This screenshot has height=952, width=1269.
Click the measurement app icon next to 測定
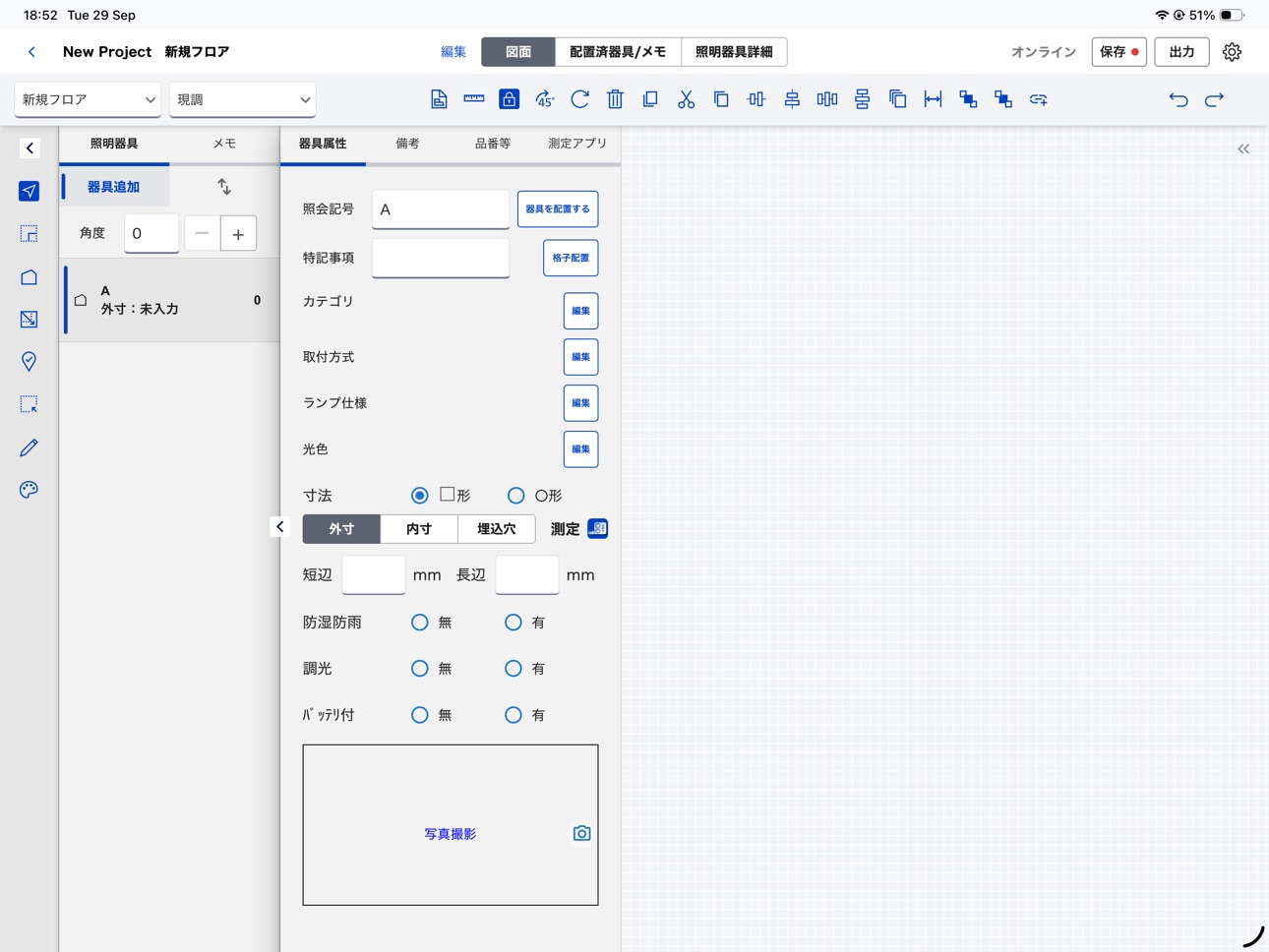[597, 529]
